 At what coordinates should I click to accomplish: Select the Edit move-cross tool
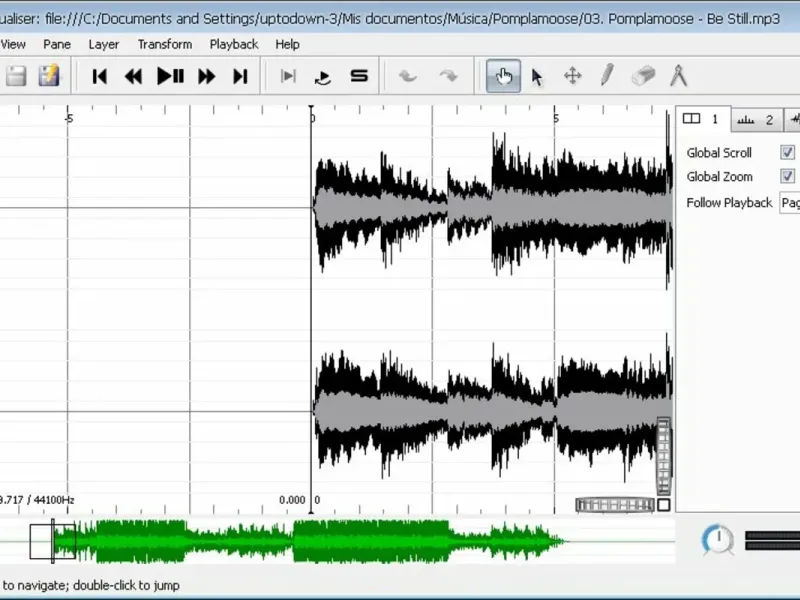click(573, 77)
